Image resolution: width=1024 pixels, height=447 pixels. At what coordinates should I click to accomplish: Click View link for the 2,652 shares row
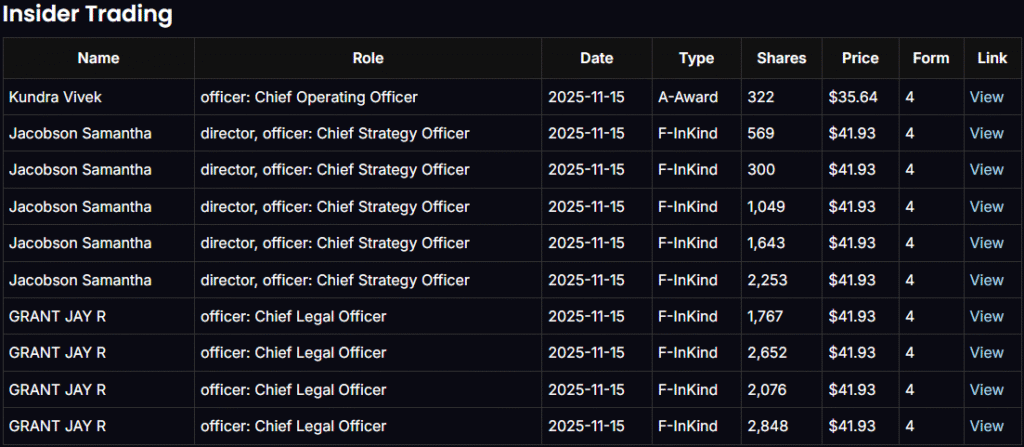coord(986,353)
